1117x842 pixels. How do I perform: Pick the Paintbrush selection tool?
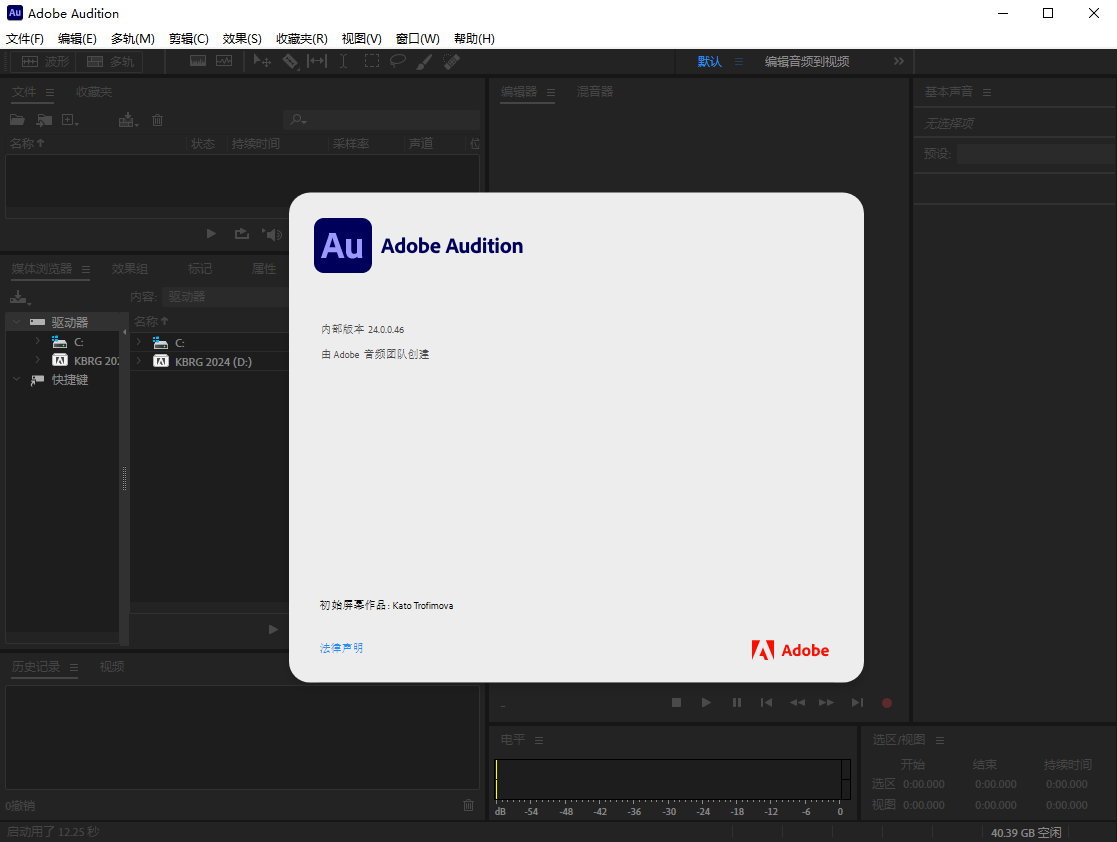[x=424, y=61]
